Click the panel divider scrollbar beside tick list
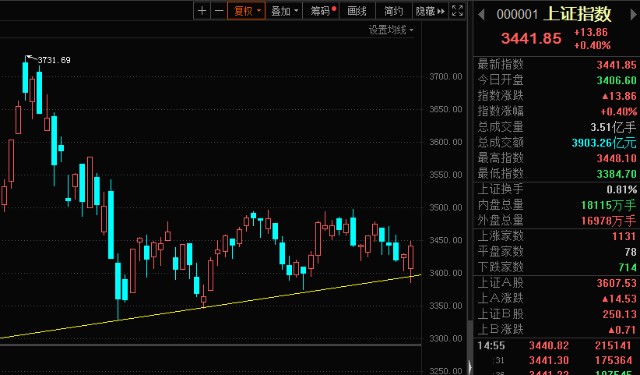The width and height of the screenshot is (640, 375). 470,347
